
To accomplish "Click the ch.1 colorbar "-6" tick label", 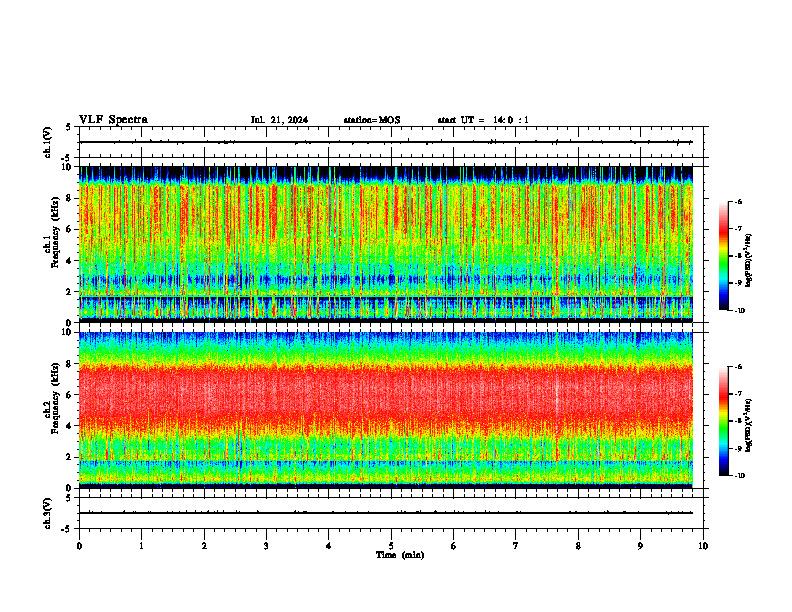I will click(x=738, y=202).
